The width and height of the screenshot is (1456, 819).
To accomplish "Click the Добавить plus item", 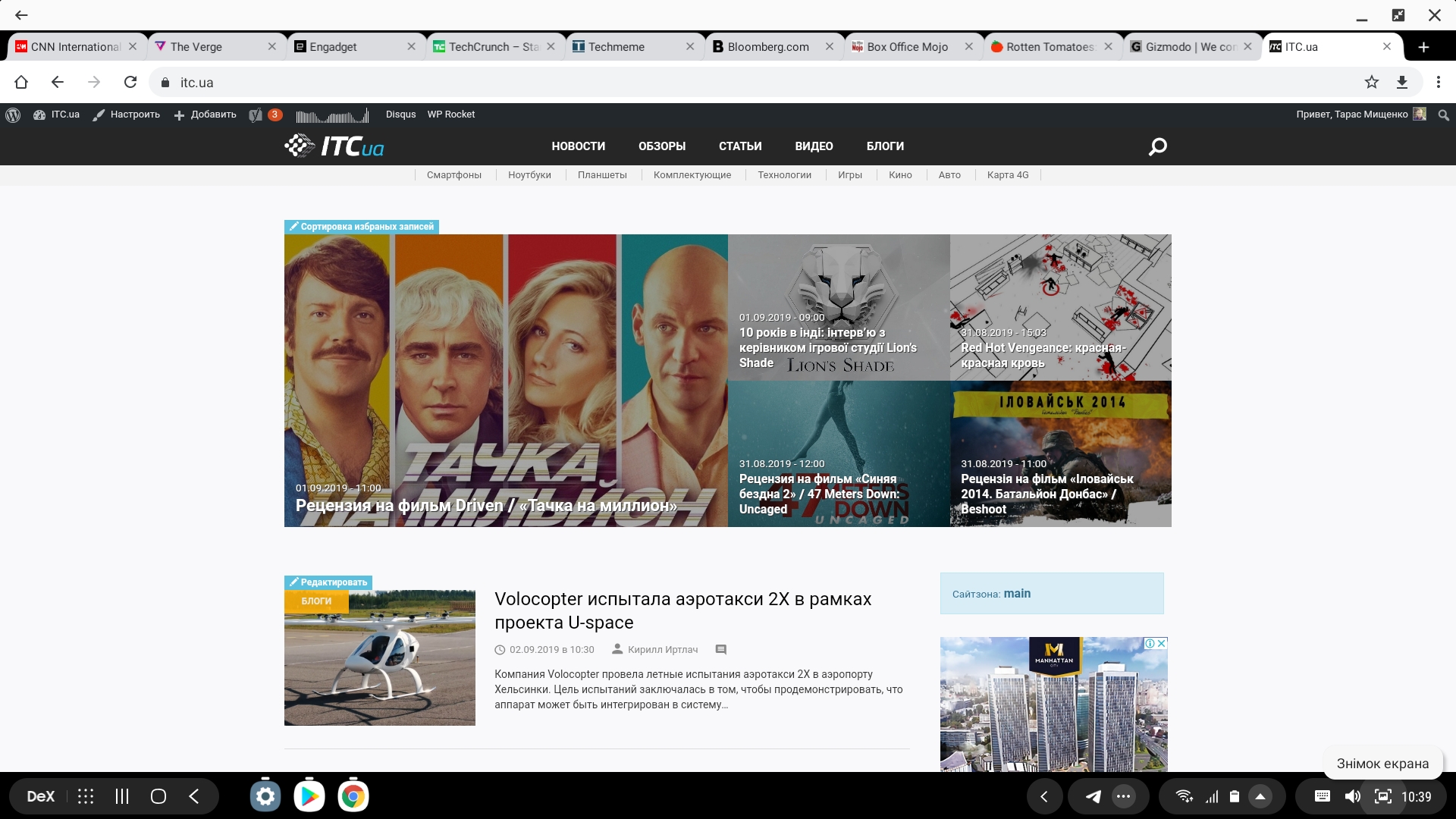I will pos(205,115).
